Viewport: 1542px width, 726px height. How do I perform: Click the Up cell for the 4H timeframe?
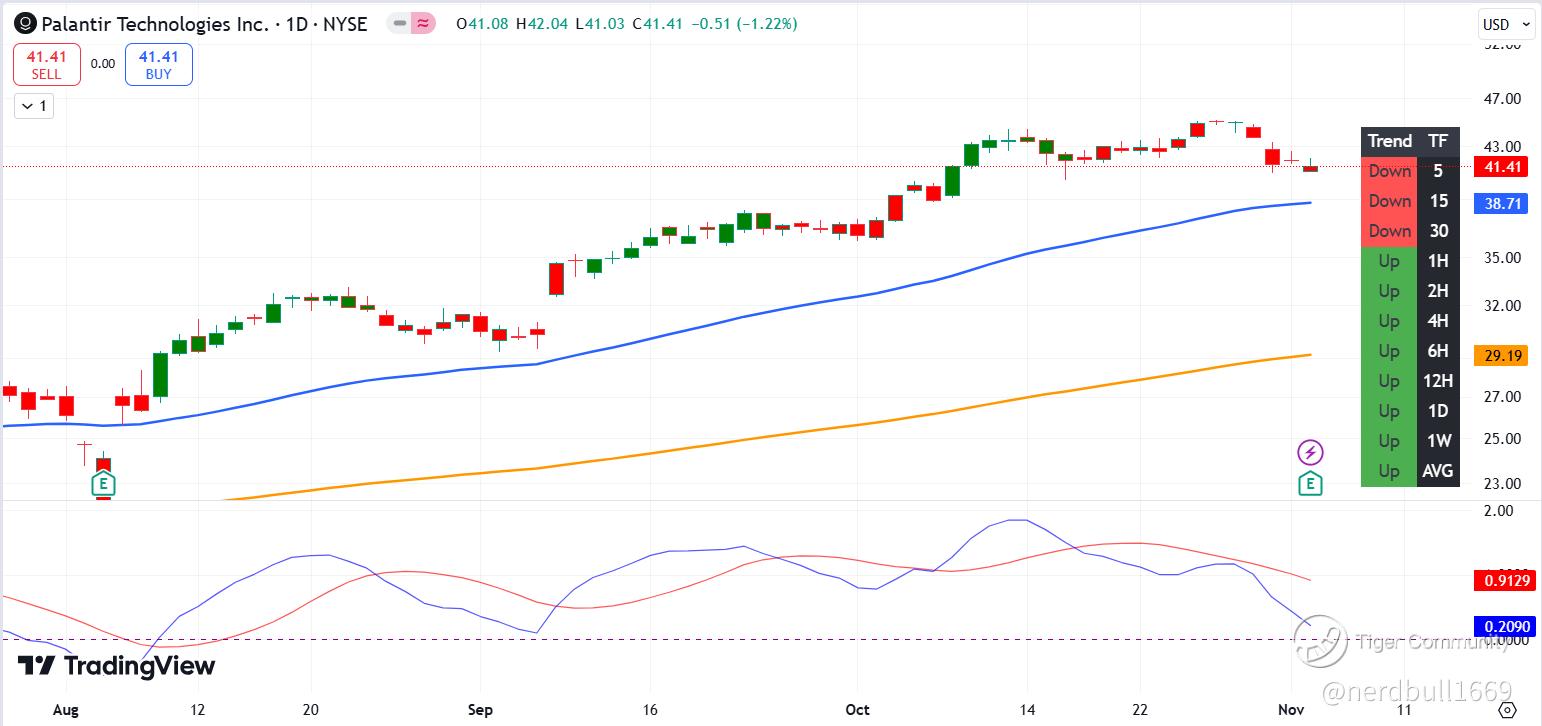pos(1389,321)
